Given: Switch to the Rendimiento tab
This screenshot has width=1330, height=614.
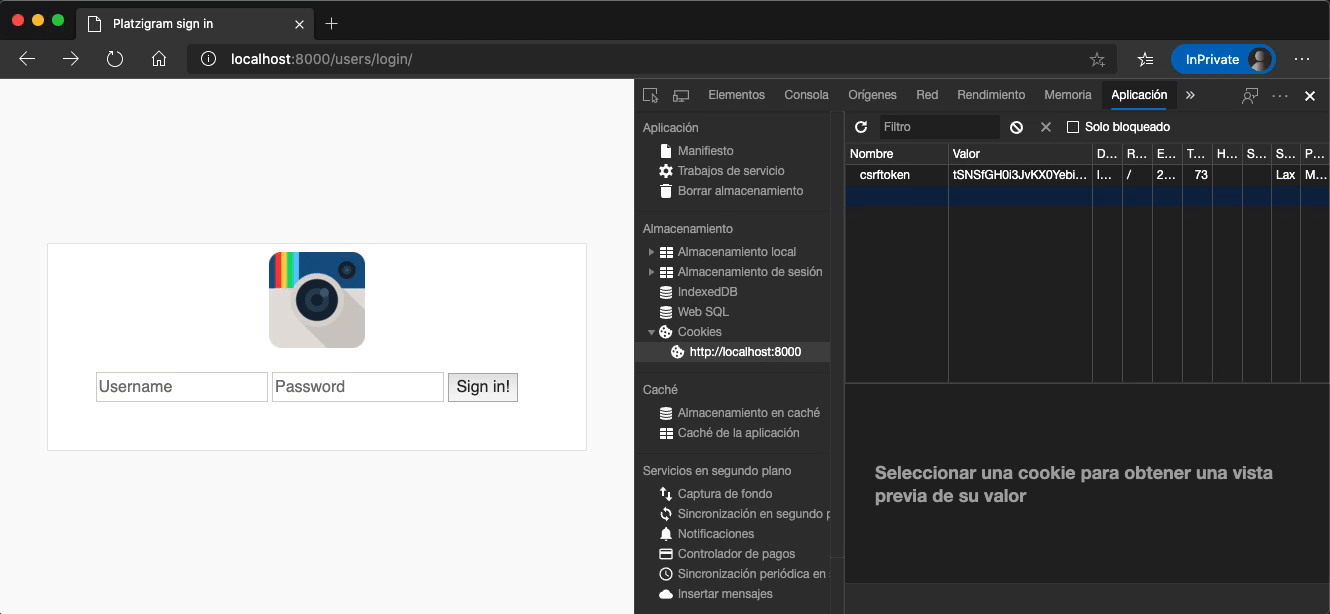Looking at the screenshot, I should tap(991, 95).
